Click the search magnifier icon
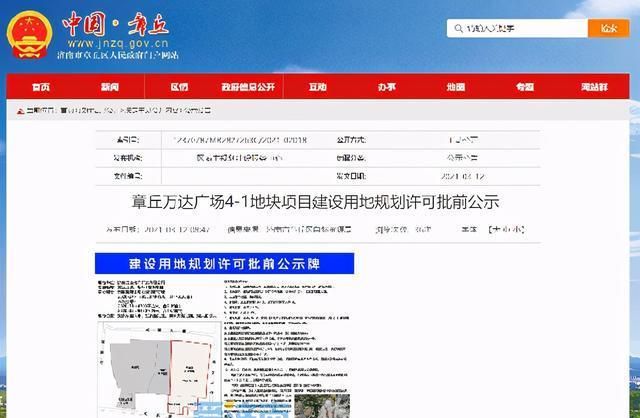This screenshot has height=418, width=640. (458, 28)
